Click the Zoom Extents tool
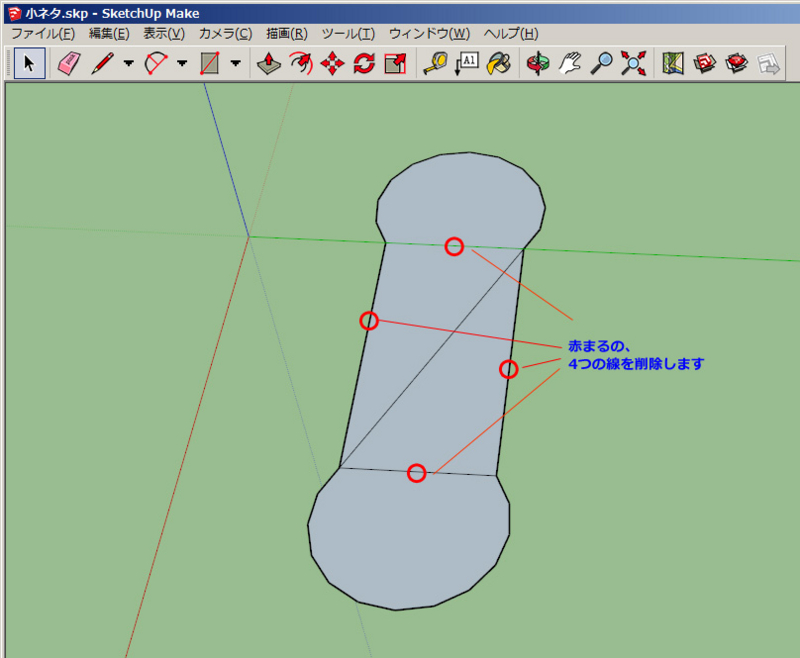Viewport: 800px width, 658px height. [633, 63]
